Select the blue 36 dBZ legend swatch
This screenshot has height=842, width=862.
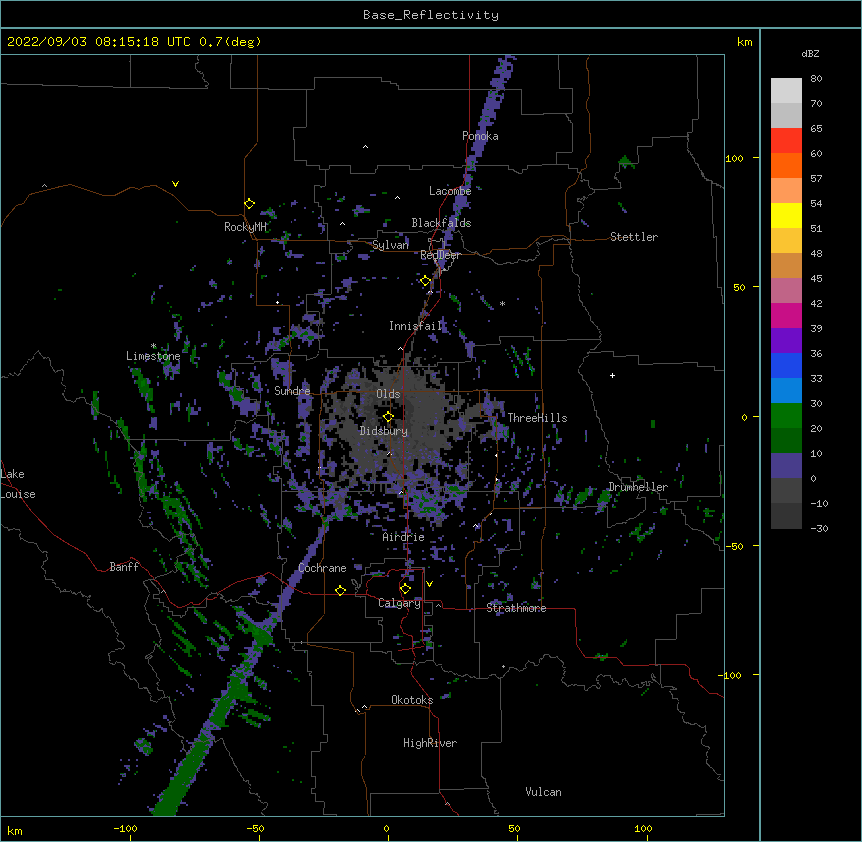point(786,365)
